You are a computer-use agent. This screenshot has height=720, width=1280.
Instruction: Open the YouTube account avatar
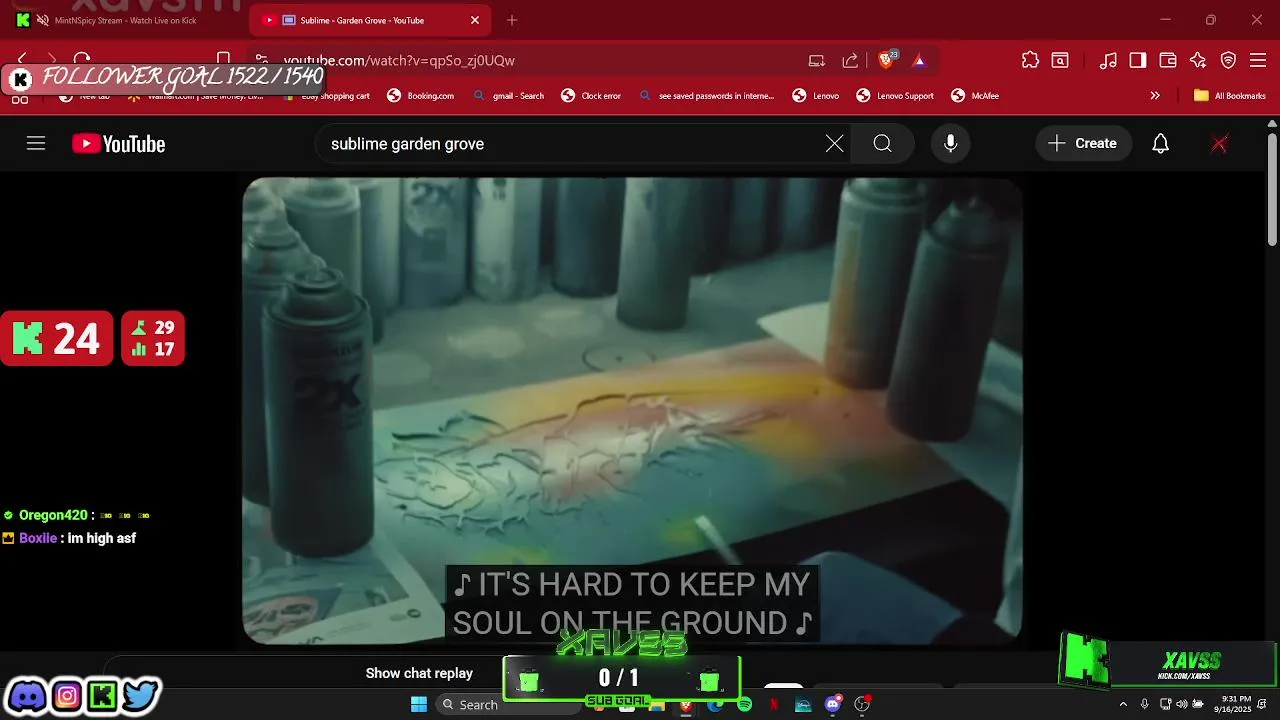click(1219, 144)
